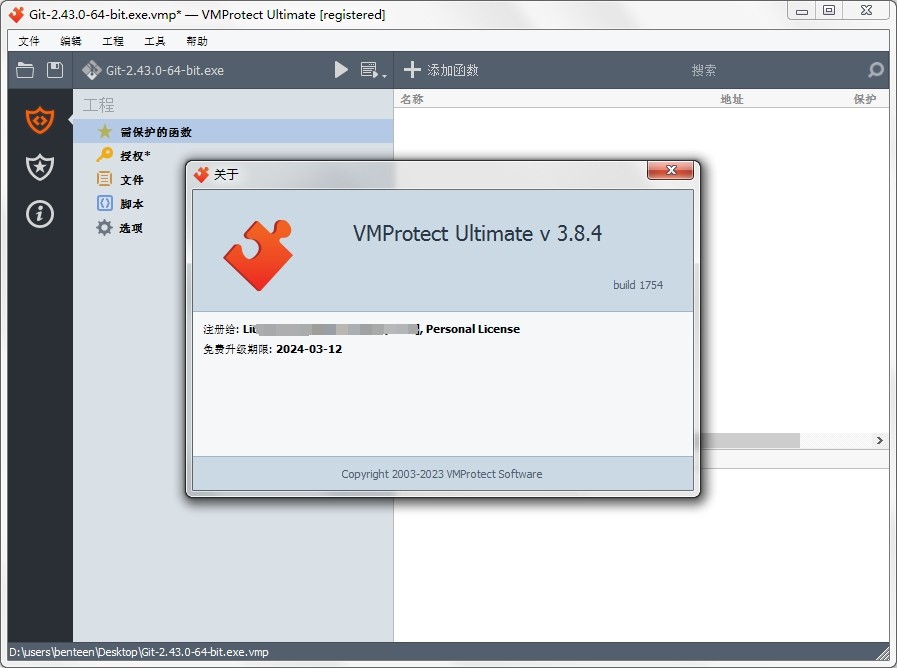Click the 搜索 search field

coord(703,70)
